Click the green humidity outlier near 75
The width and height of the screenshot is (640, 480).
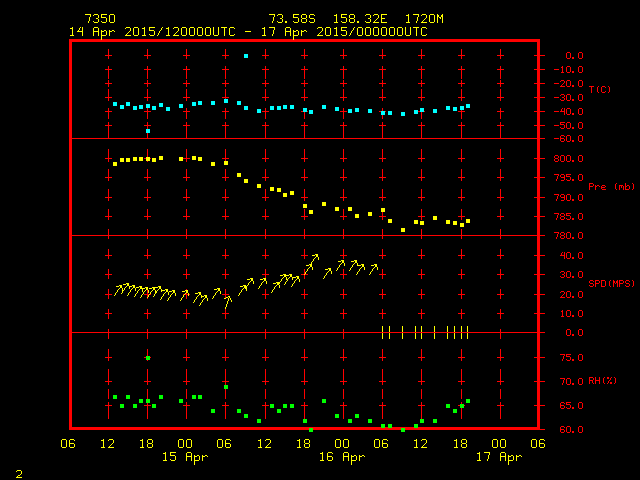[148, 358]
